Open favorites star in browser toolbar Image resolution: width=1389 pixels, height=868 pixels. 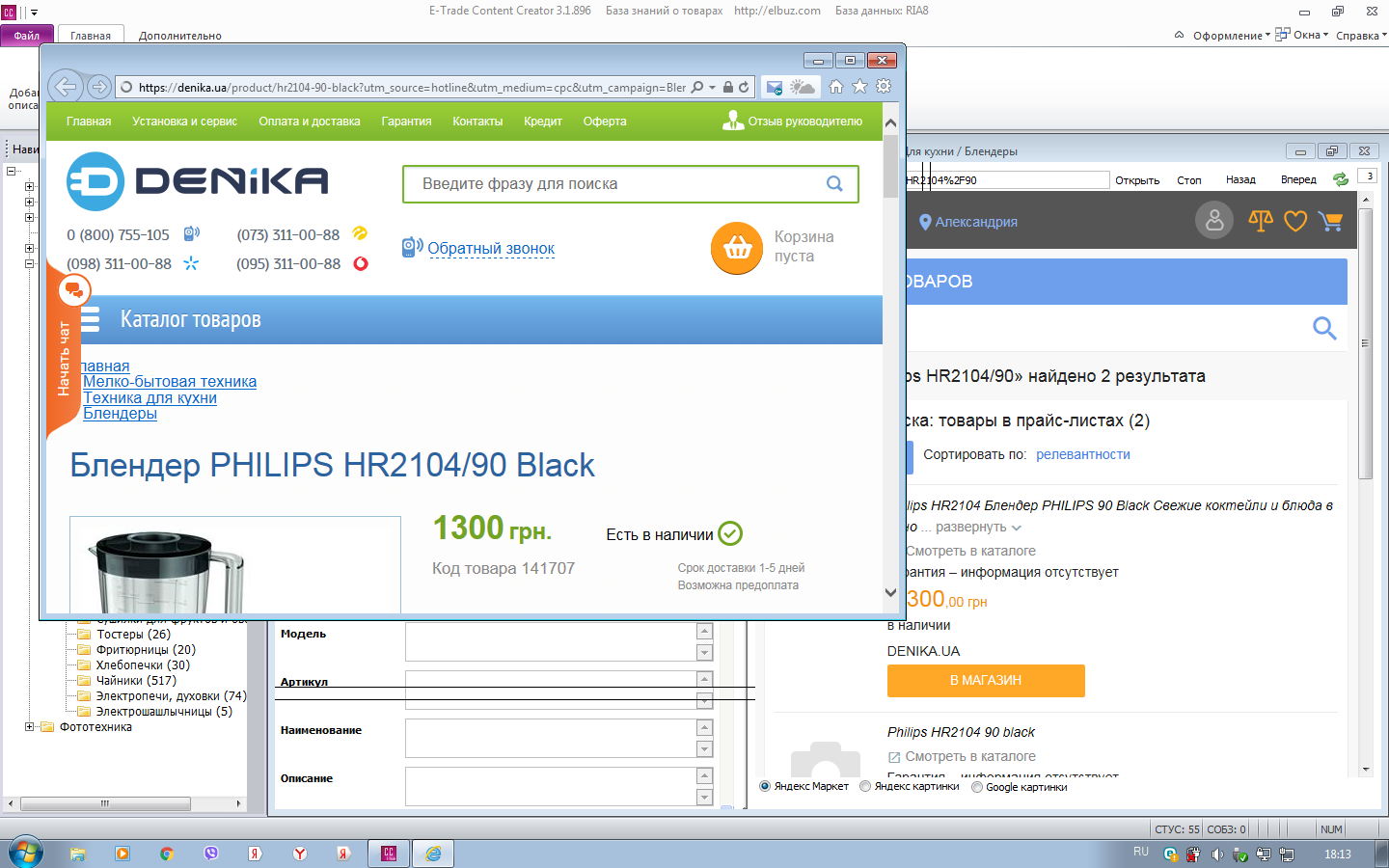[x=859, y=87]
